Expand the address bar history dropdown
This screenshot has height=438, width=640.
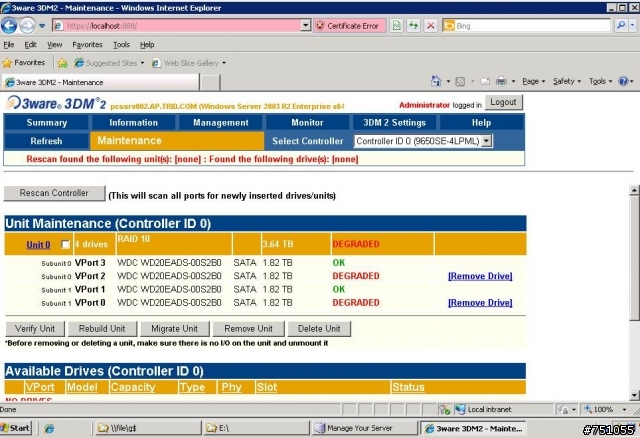pyautogui.click(x=306, y=26)
